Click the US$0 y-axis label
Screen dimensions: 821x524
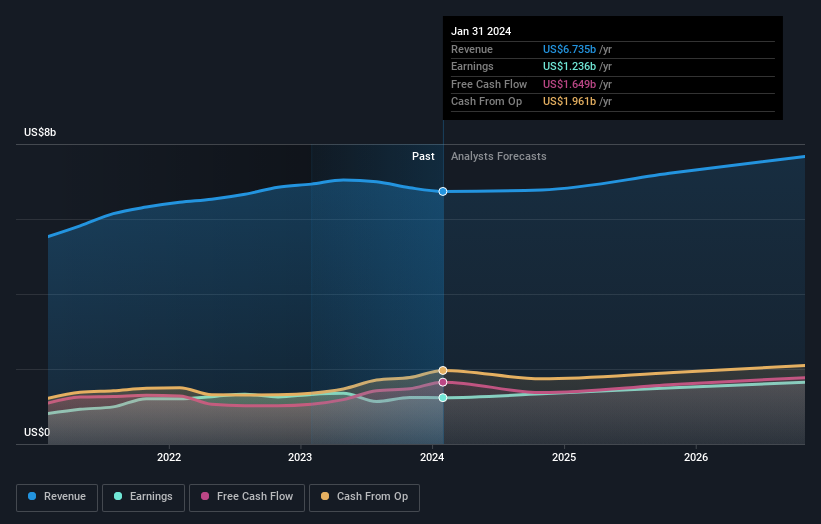[x=37, y=432]
